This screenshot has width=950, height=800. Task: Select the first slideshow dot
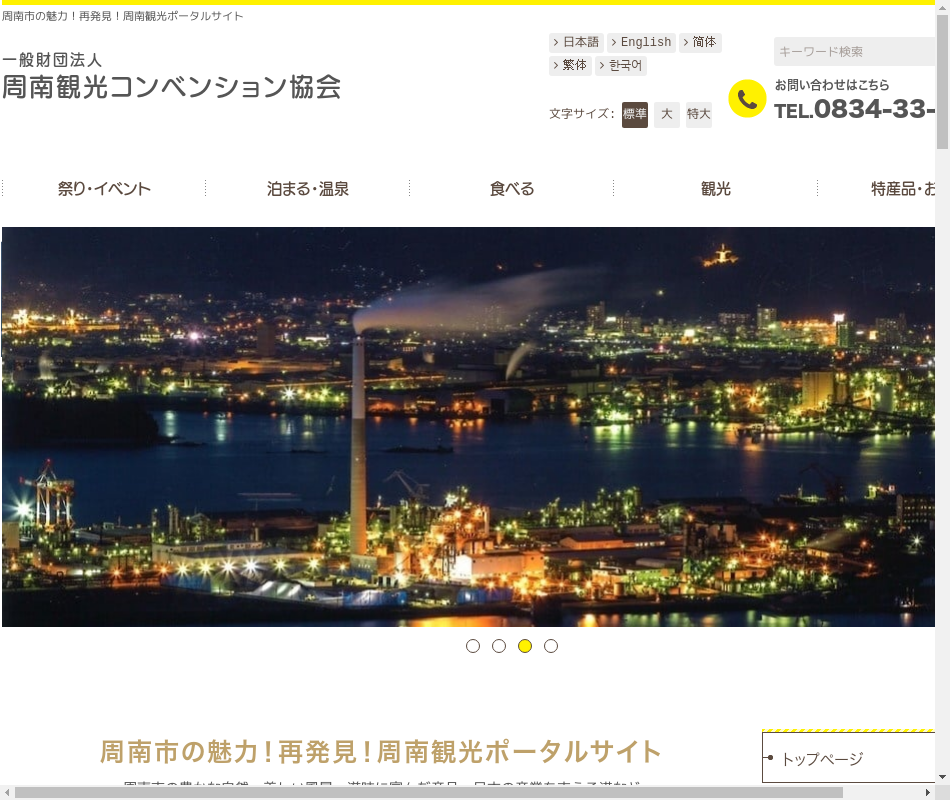pyautogui.click(x=473, y=646)
